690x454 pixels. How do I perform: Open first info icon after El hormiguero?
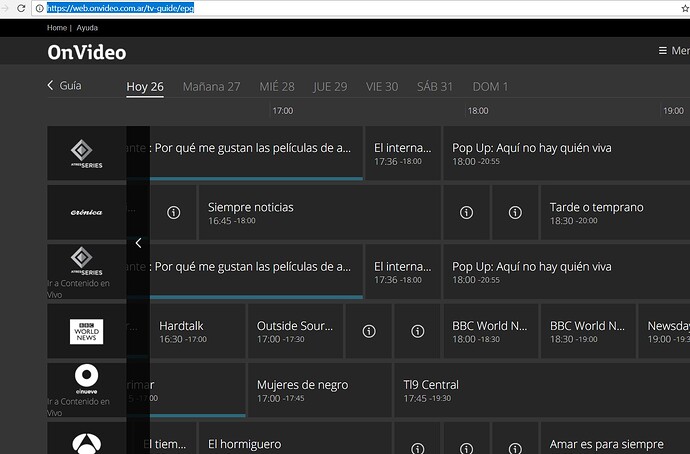pos(418,448)
